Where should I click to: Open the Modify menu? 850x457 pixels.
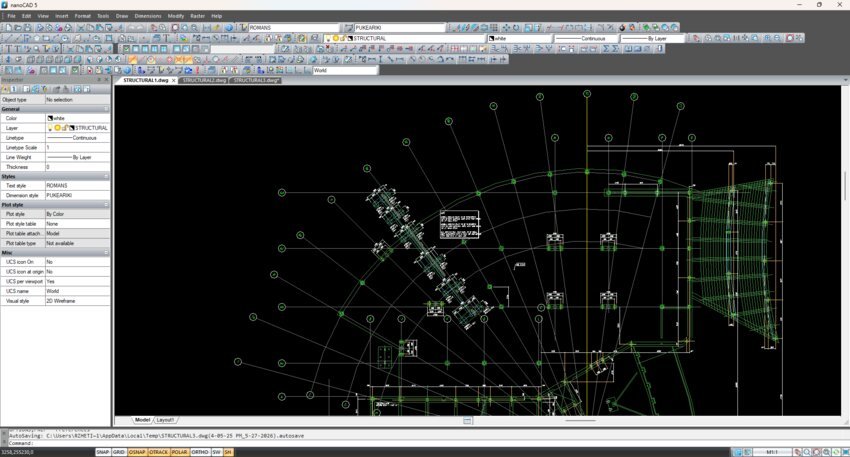pyautogui.click(x=176, y=16)
